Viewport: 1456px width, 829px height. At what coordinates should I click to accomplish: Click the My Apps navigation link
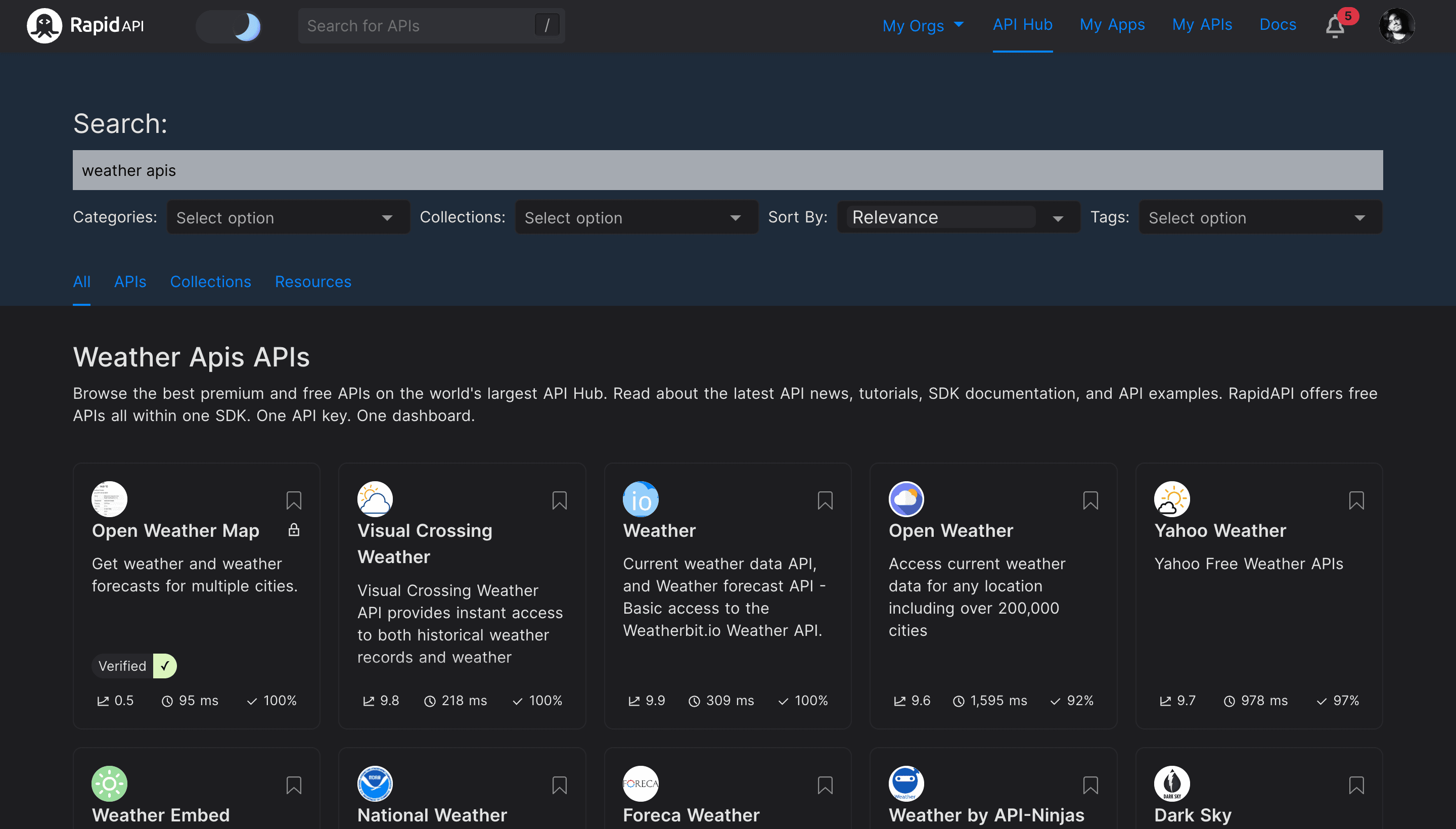click(x=1112, y=25)
